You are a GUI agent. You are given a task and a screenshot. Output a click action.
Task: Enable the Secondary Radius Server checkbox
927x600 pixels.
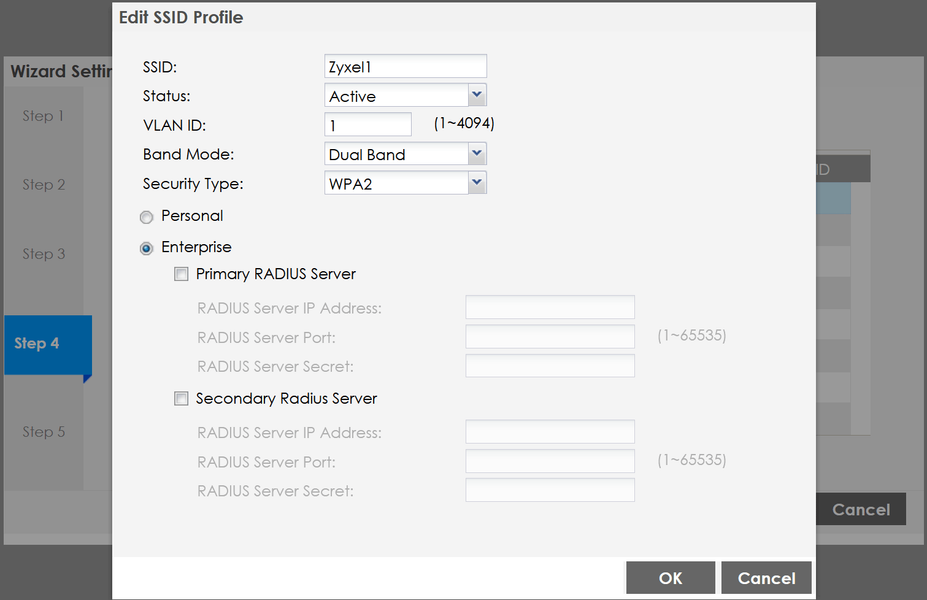[x=181, y=399]
